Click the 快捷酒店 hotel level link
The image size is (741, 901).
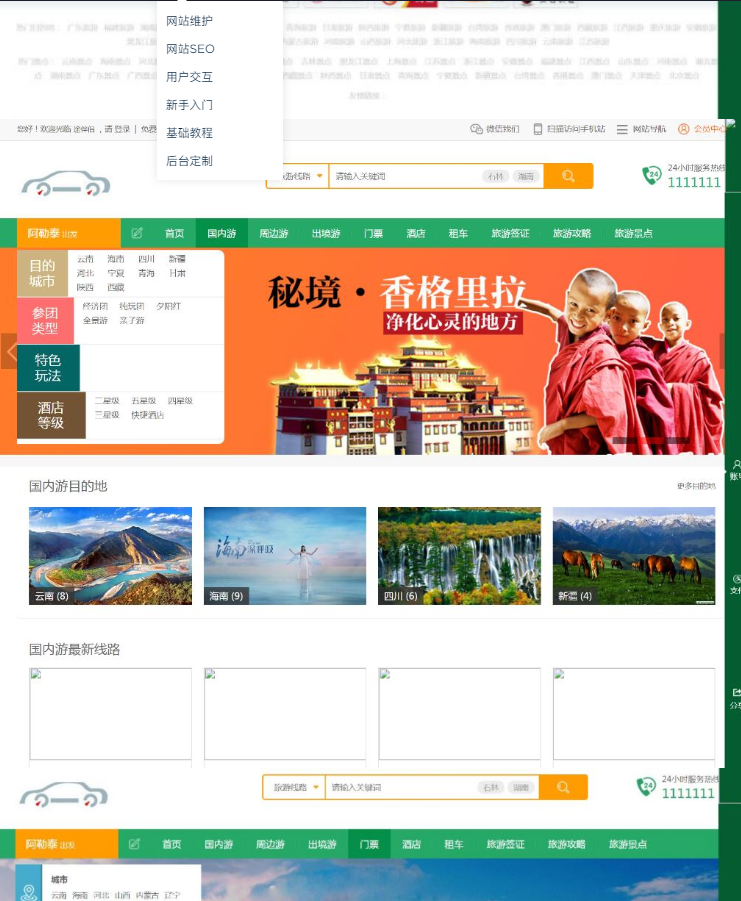(147, 415)
